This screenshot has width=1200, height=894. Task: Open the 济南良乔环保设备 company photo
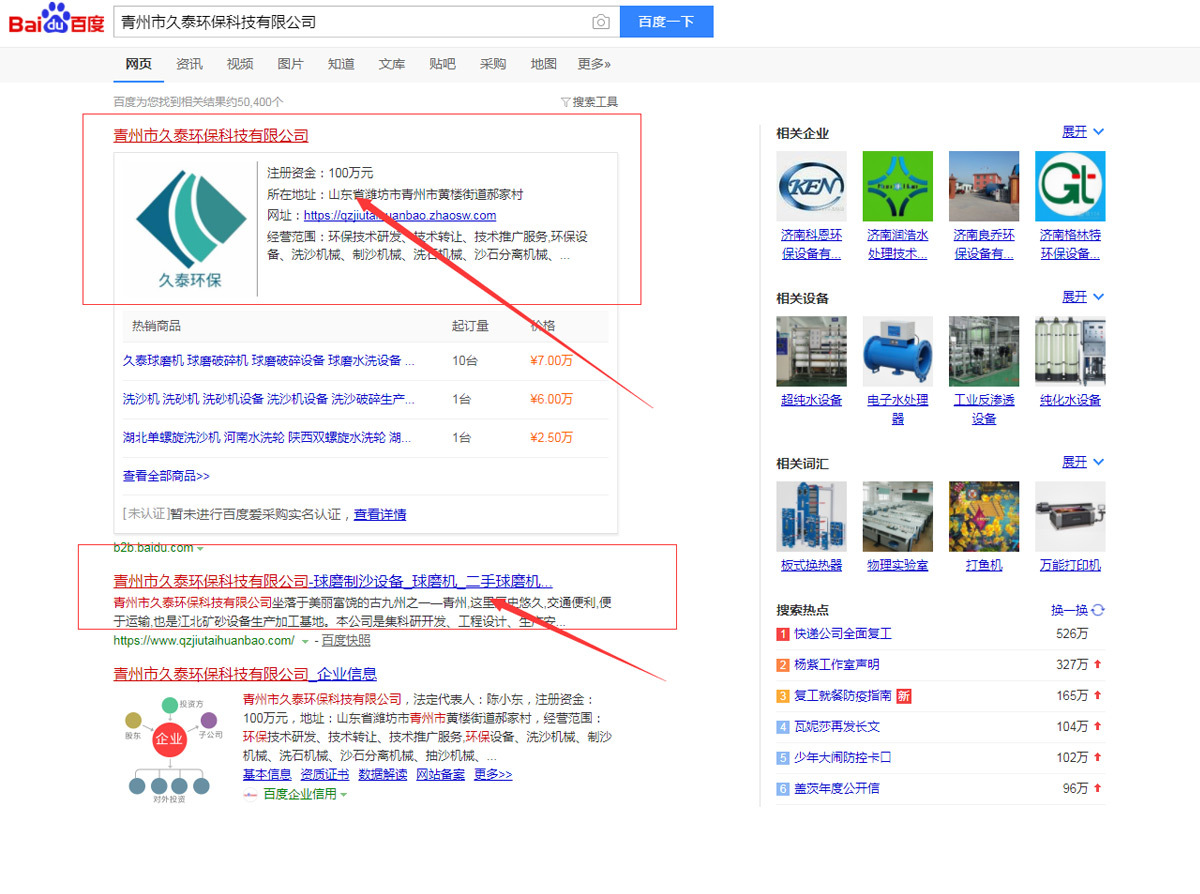point(984,186)
